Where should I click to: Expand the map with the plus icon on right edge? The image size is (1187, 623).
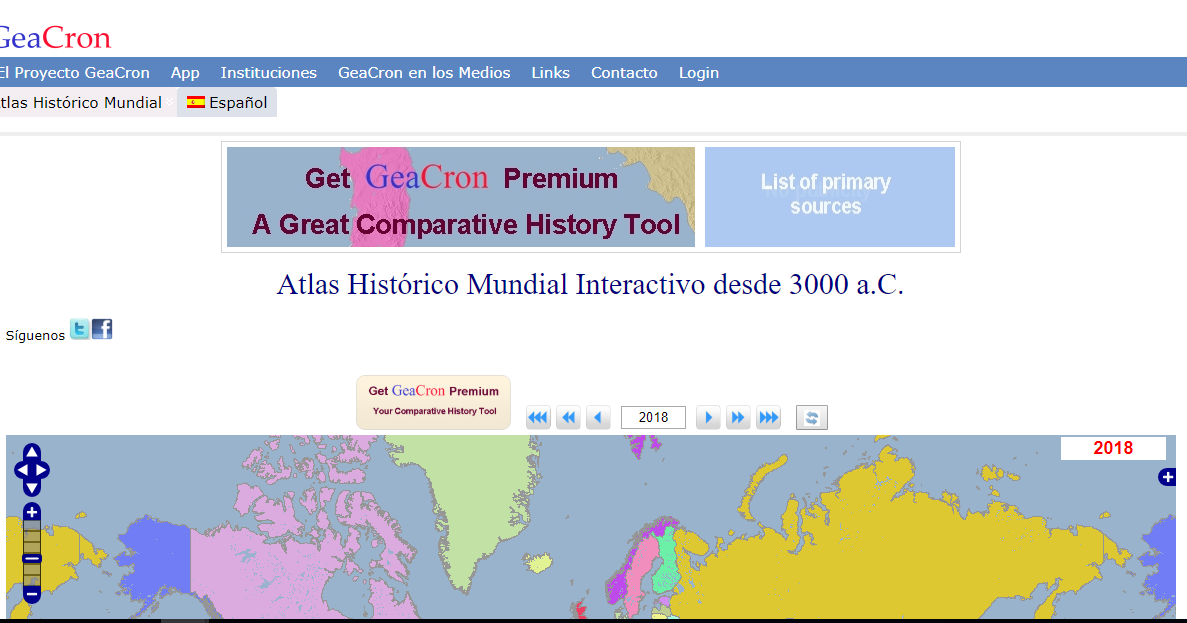[1167, 477]
